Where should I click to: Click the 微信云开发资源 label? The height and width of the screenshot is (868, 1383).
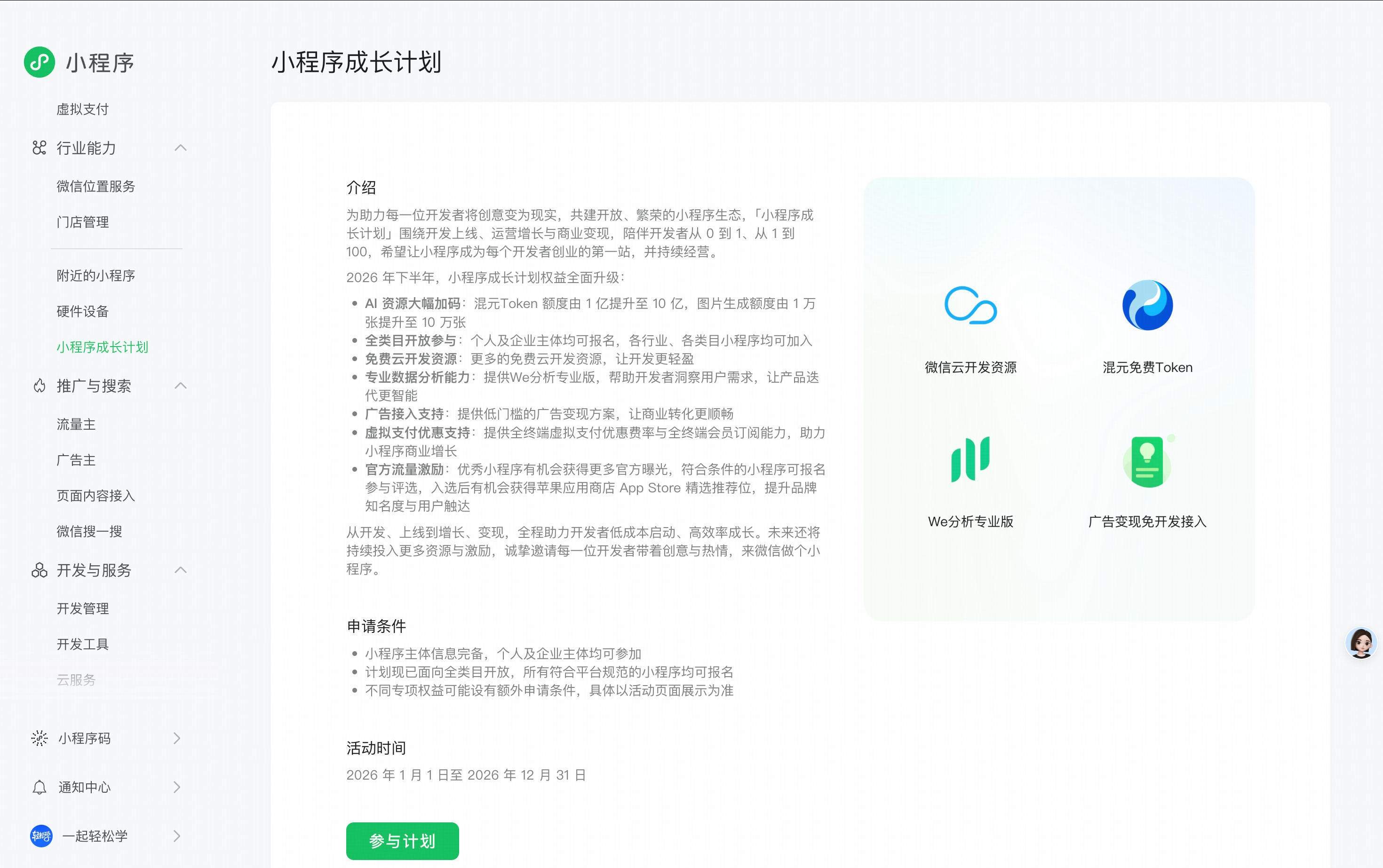(970, 367)
